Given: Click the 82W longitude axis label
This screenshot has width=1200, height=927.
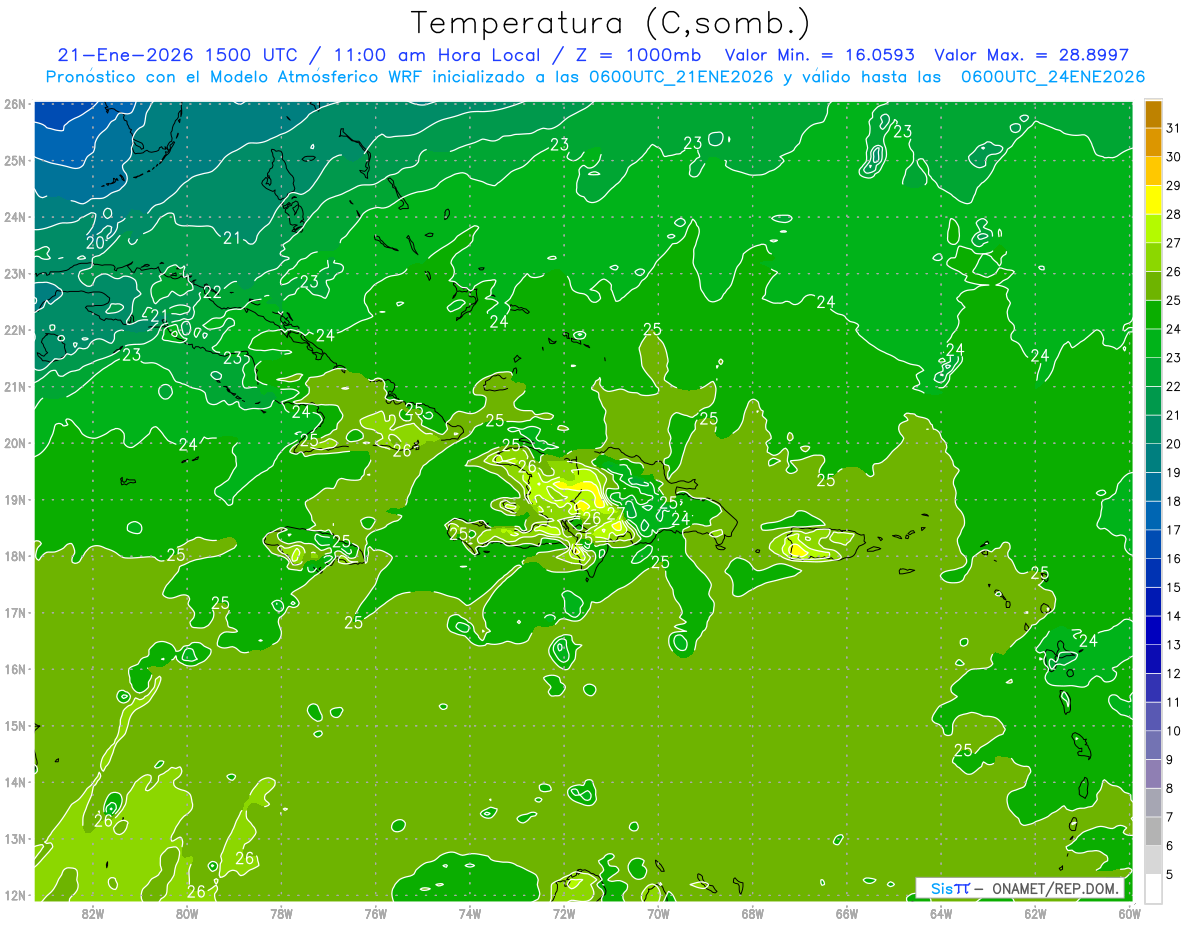Looking at the screenshot, I should 93,913.
